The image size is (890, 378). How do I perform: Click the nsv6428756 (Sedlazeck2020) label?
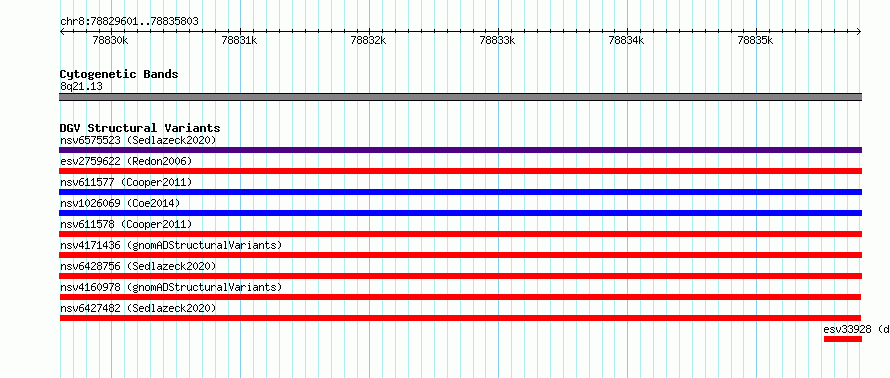point(138,266)
